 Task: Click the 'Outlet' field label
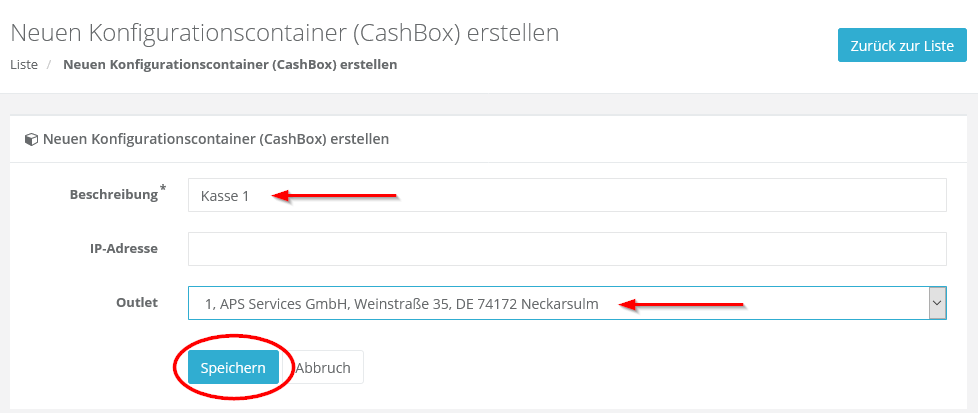click(137, 302)
